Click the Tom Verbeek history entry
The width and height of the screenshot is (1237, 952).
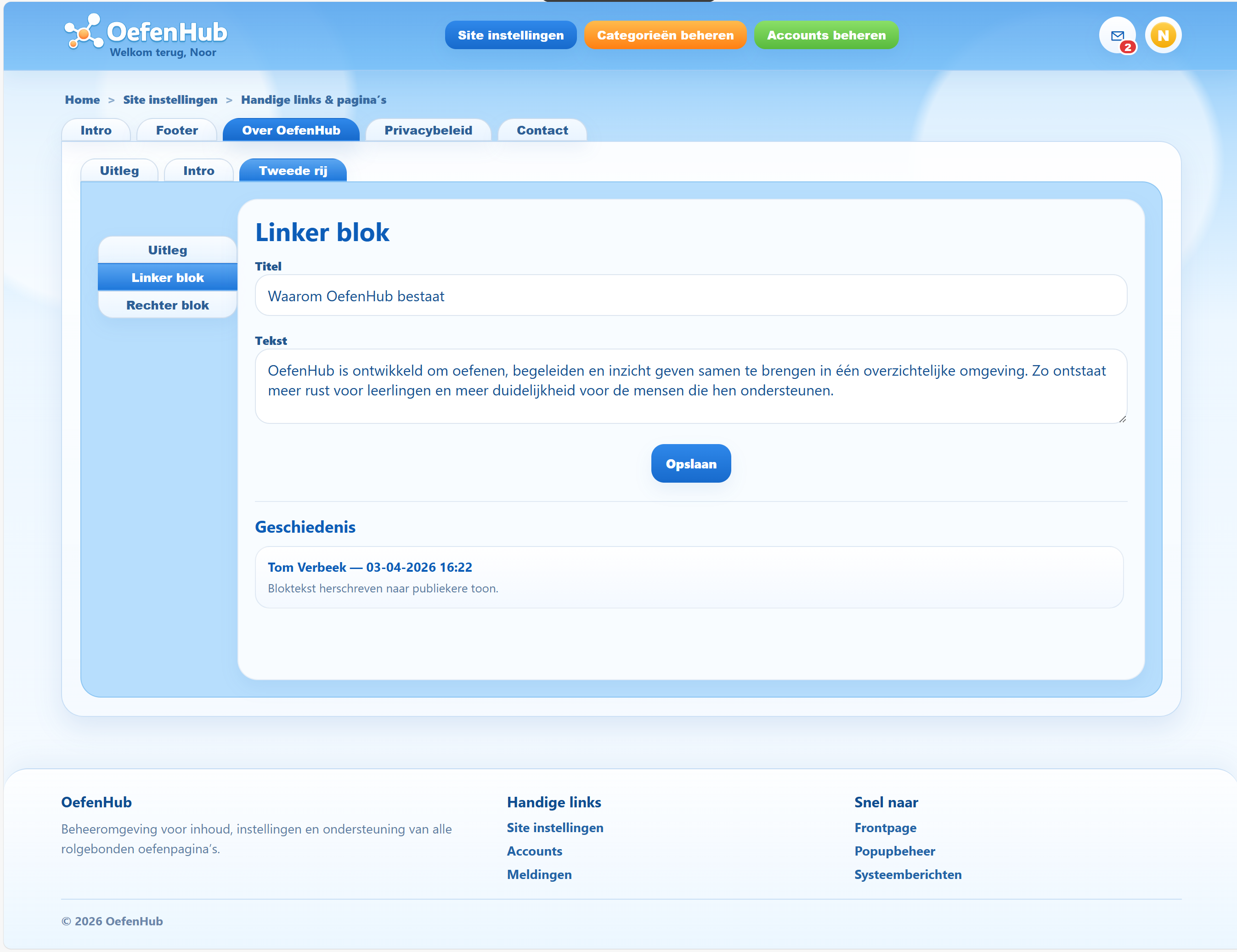pos(689,577)
